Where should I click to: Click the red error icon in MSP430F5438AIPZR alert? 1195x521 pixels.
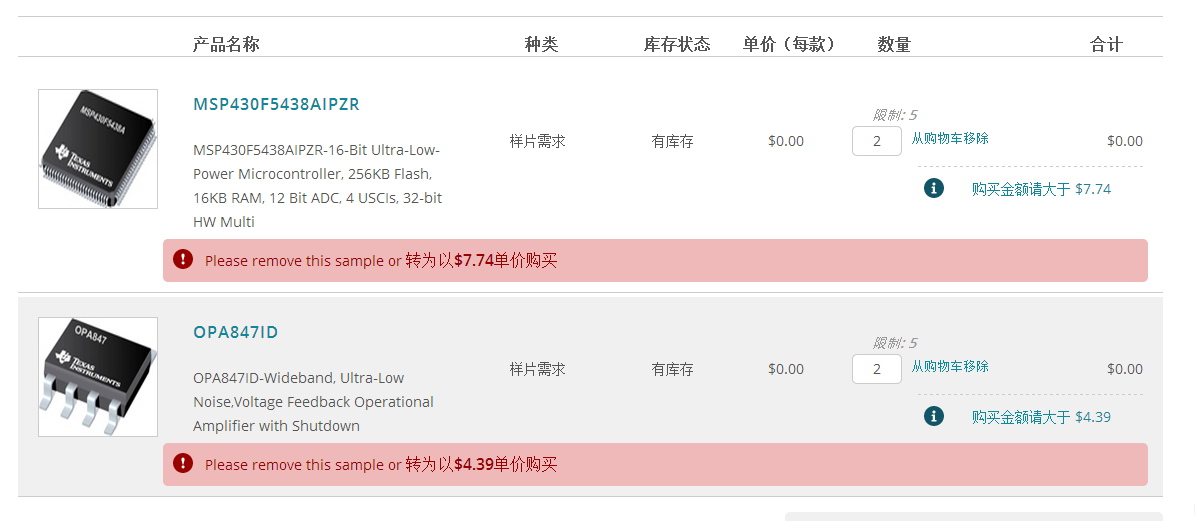183,260
